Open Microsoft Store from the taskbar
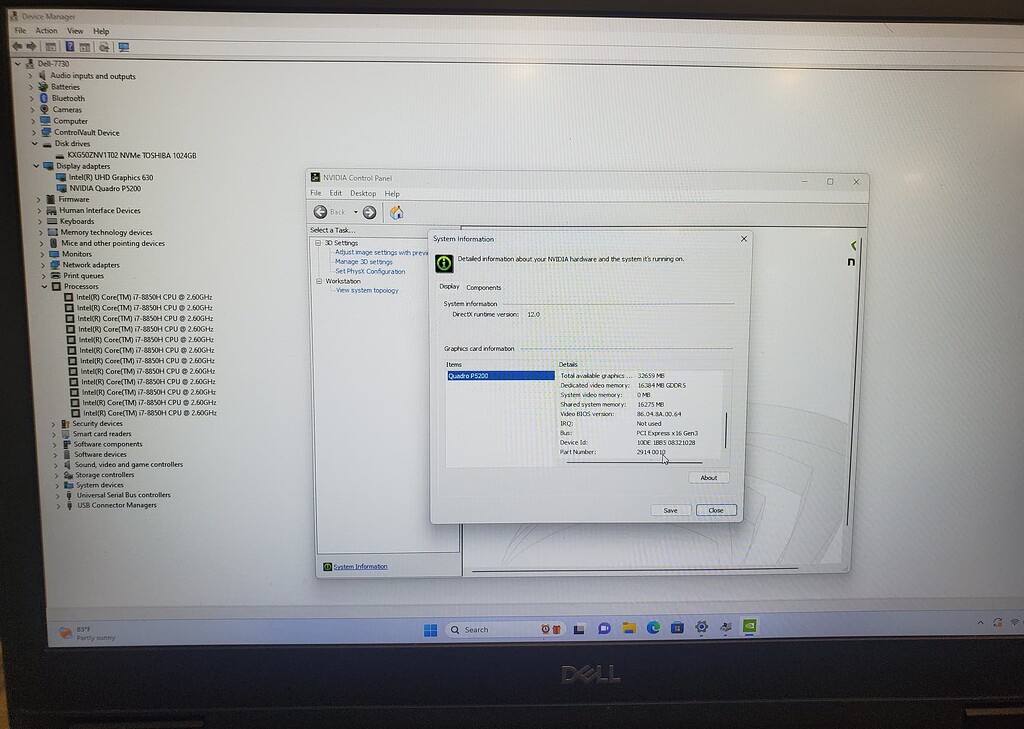The width and height of the screenshot is (1024, 729). click(x=677, y=628)
